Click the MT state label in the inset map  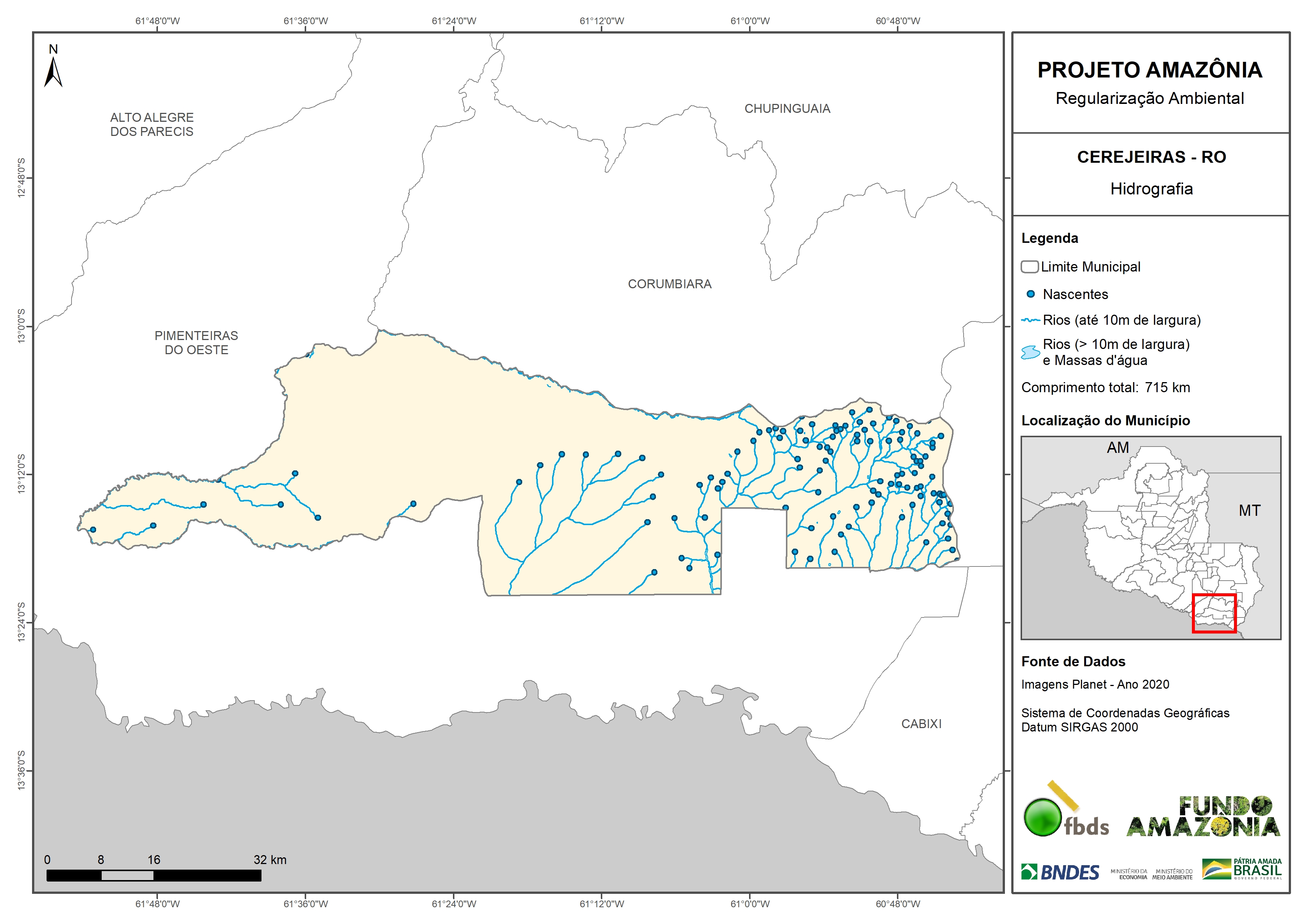(1250, 511)
